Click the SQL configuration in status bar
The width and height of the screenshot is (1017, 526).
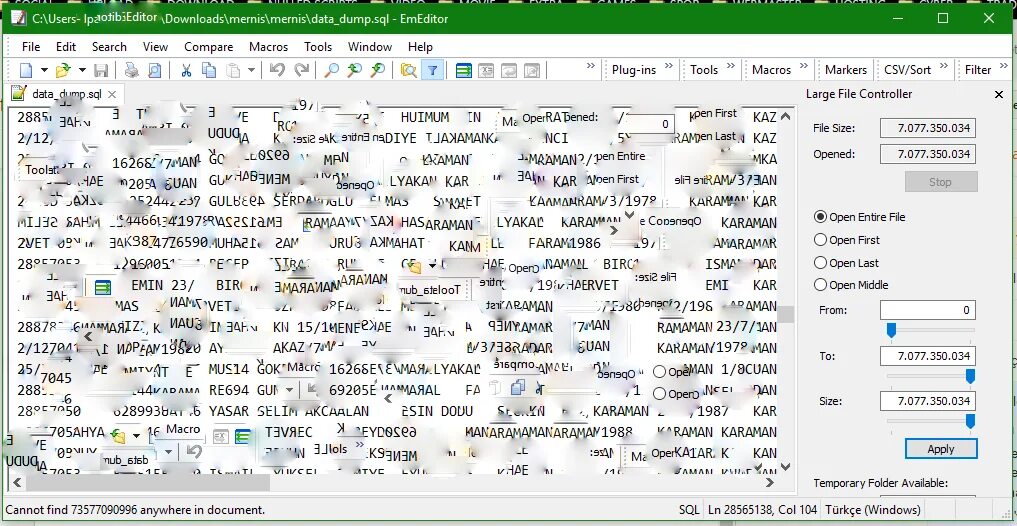(689, 510)
